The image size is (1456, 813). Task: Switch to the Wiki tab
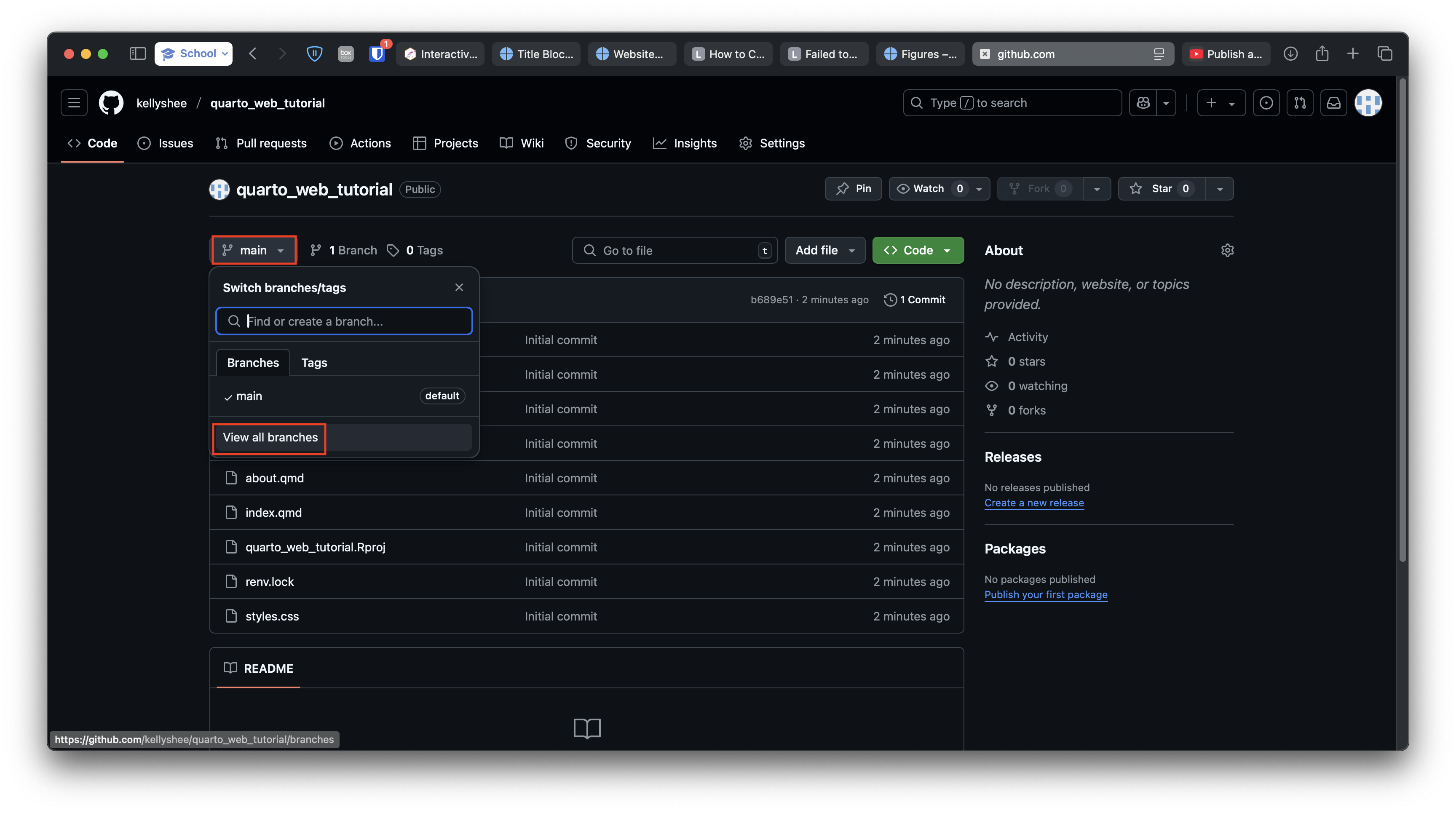[x=522, y=144]
